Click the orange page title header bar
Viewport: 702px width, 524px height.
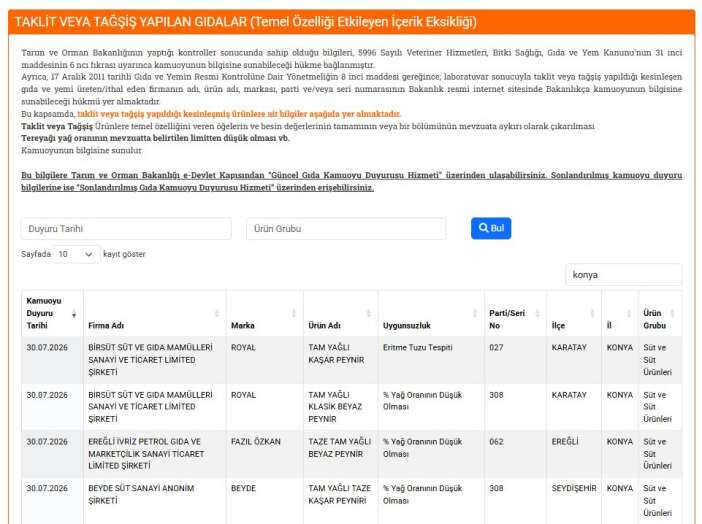(x=351, y=22)
